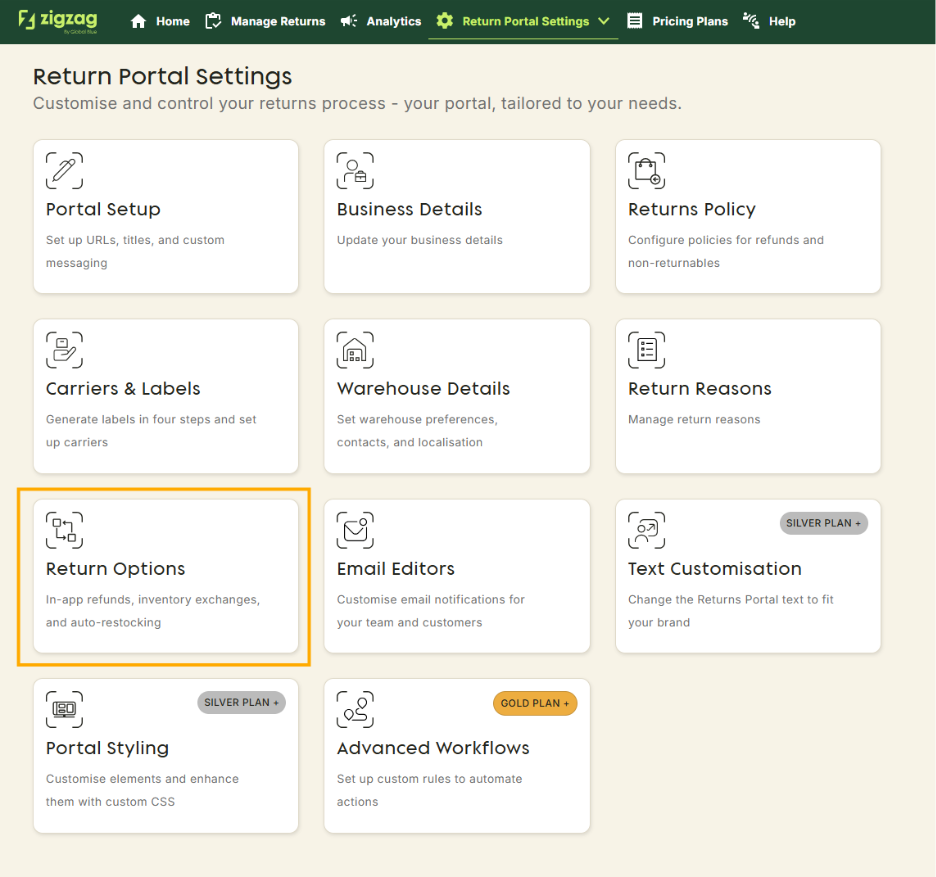Click the Gold Plan + badge

(x=535, y=703)
